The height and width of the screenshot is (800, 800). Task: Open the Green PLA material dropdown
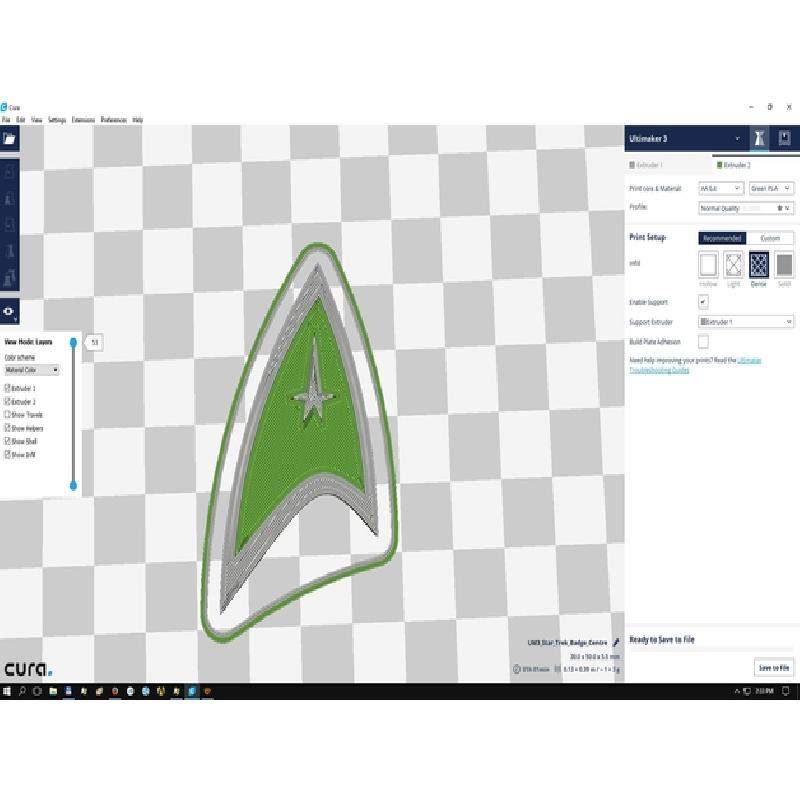point(771,188)
